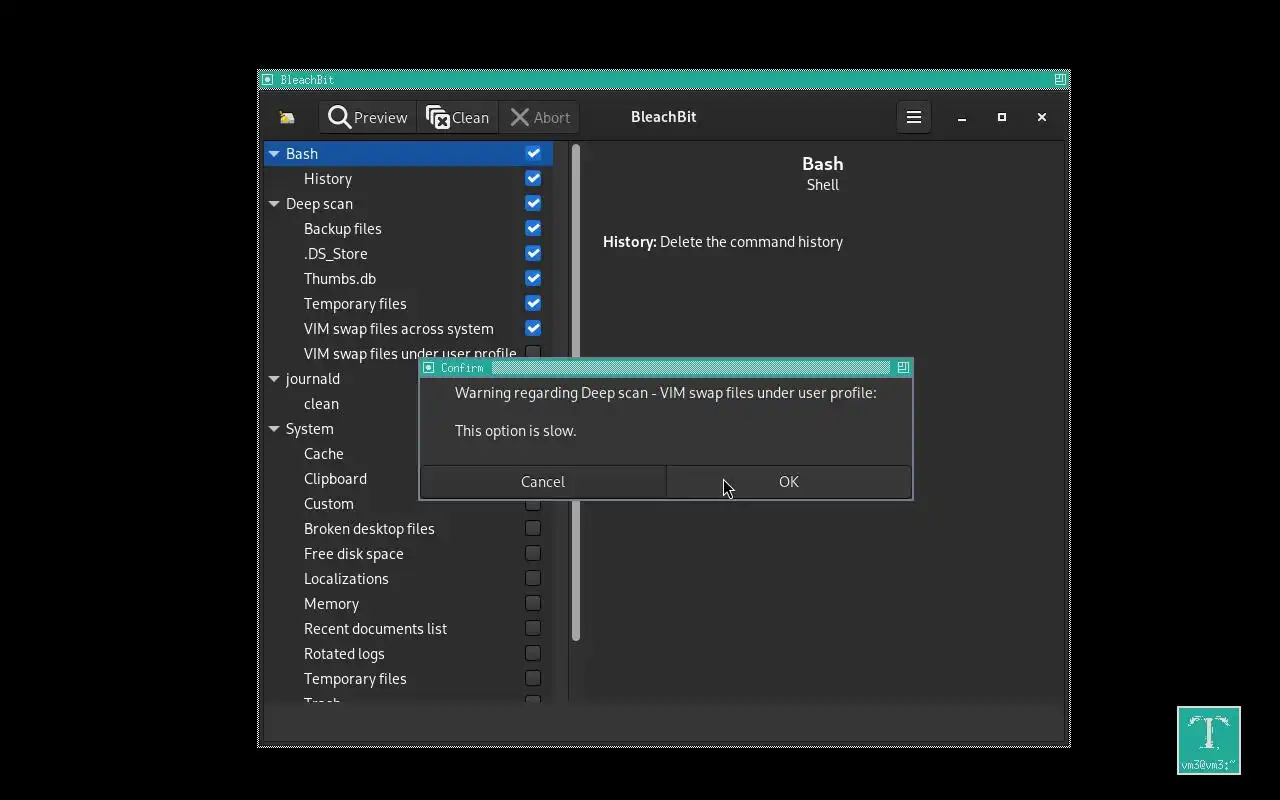The height and width of the screenshot is (800, 1280).
Task: Select the Memory row
Action: [408, 603]
